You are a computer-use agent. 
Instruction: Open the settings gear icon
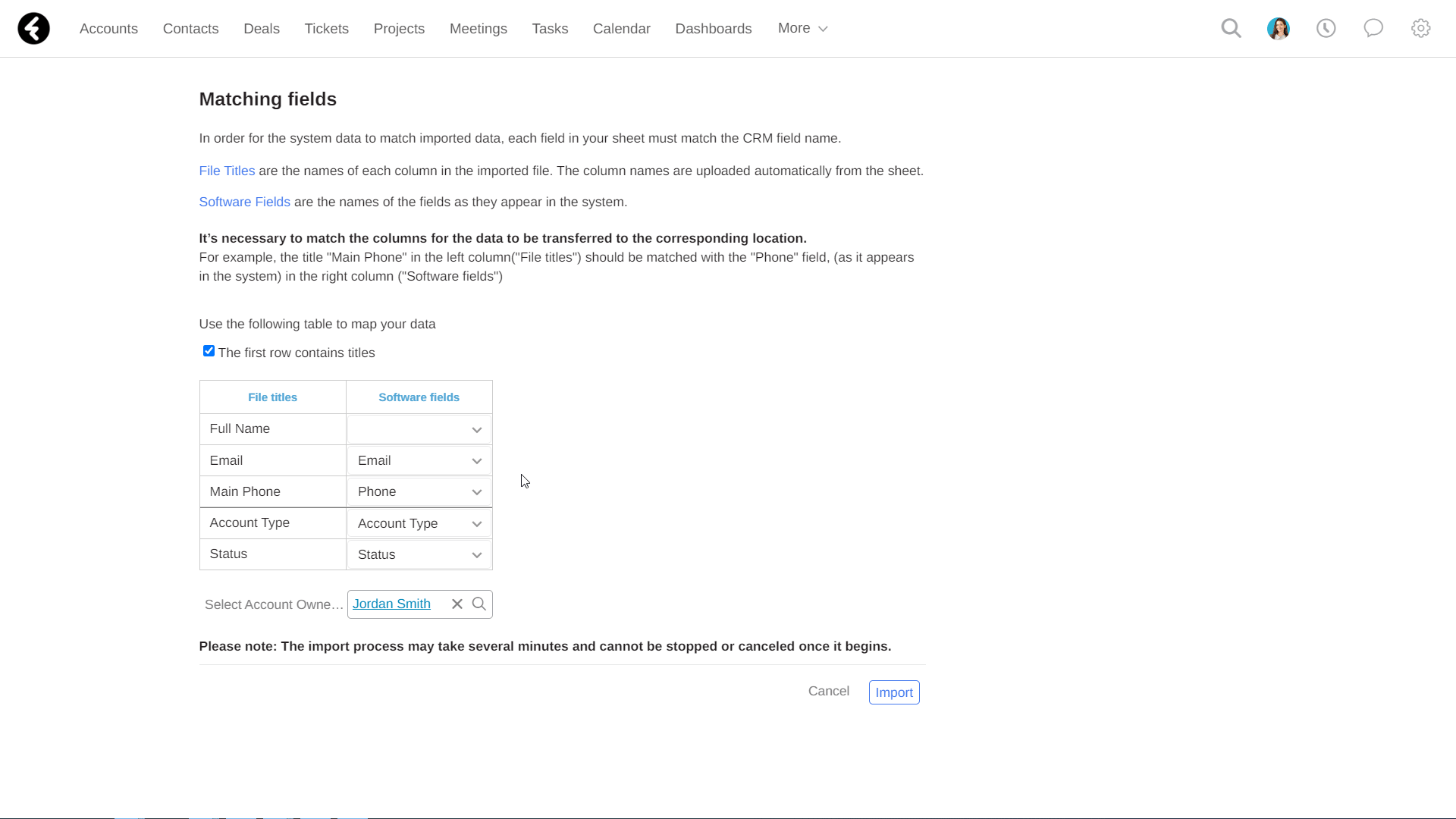click(1421, 29)
